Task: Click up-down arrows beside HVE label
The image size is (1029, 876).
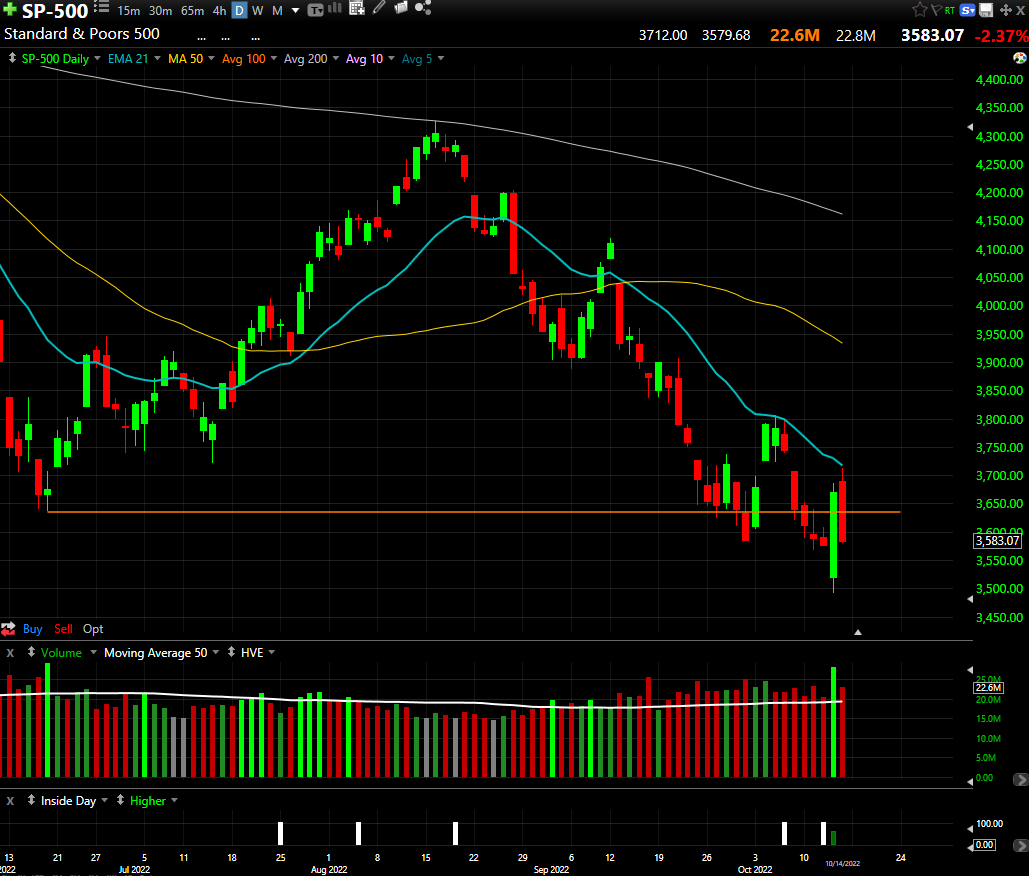Action: pyautogui.click(x=231, y=652)
